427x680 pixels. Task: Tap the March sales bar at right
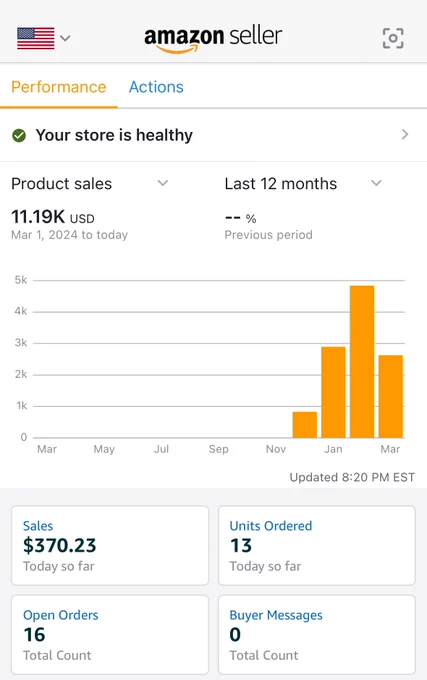pyautogui.click(x=391, y=396)
